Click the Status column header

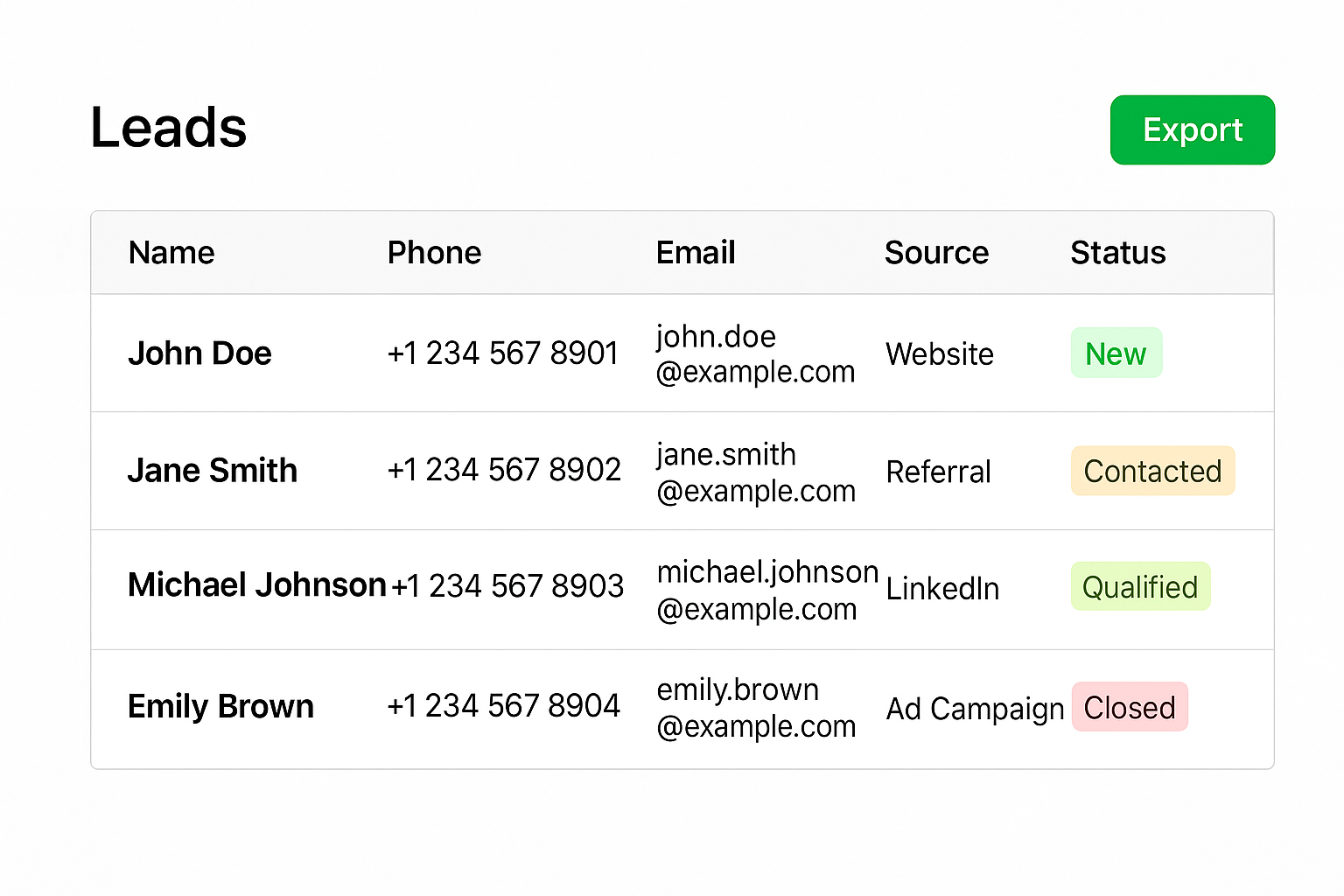(1117, 253)
